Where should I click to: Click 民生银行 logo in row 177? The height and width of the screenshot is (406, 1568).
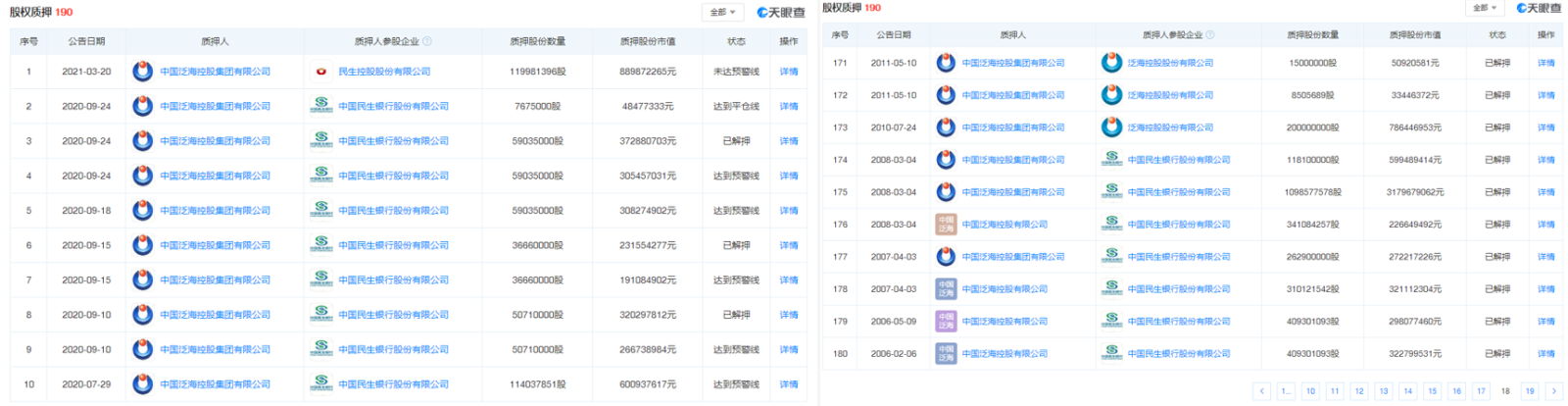click(x=1111, y=257)
